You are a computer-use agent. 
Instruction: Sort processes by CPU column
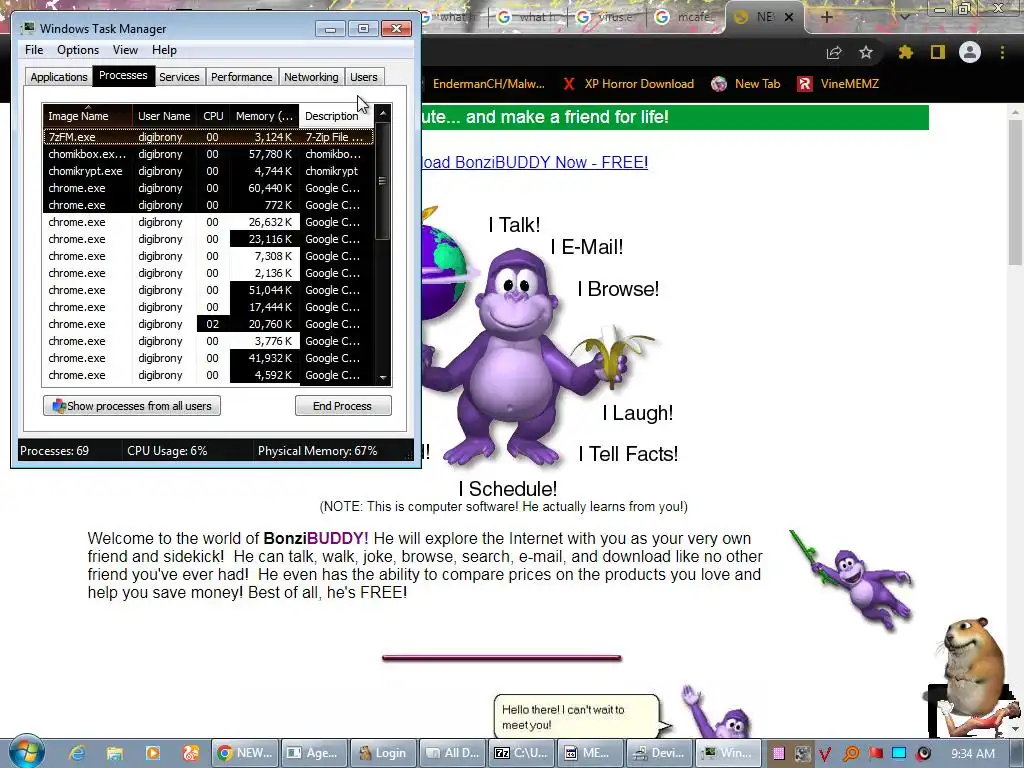[x=213, y=116]
